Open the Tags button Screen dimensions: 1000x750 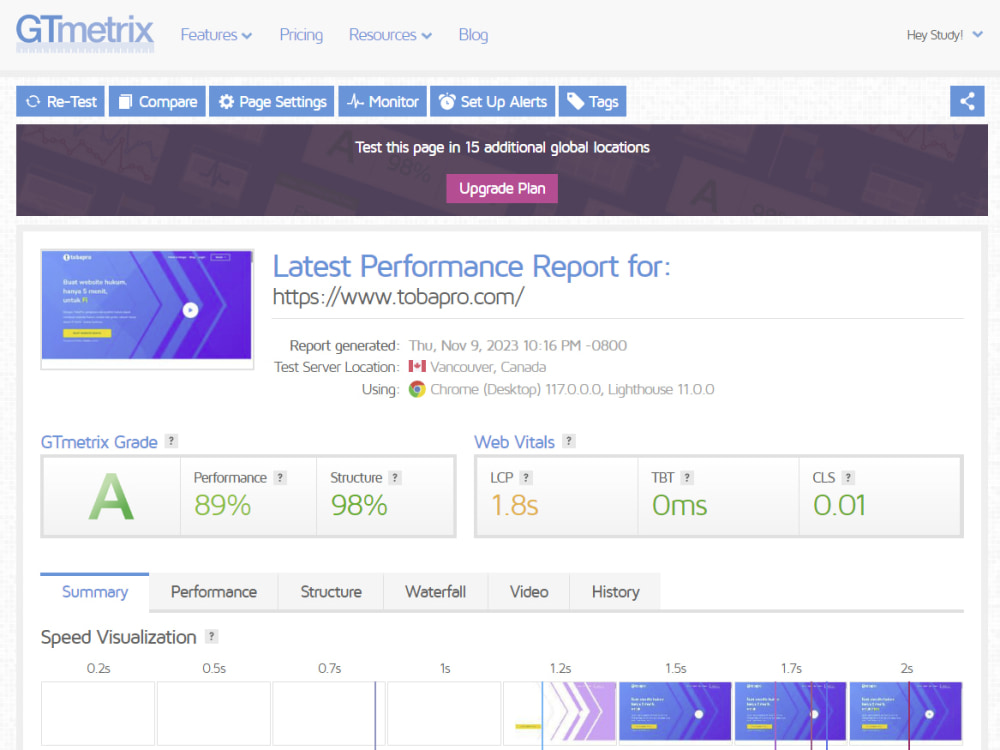592,101
